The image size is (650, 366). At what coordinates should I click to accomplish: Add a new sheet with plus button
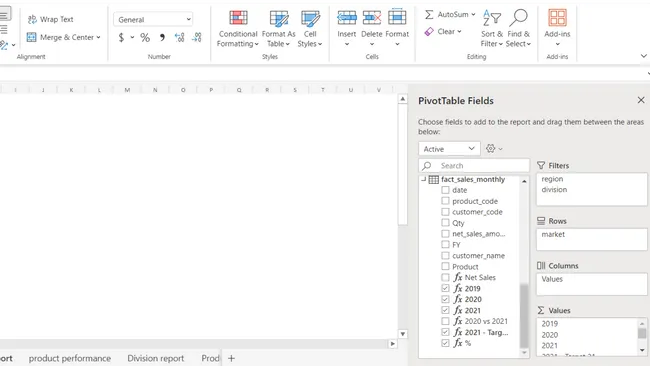231,358
